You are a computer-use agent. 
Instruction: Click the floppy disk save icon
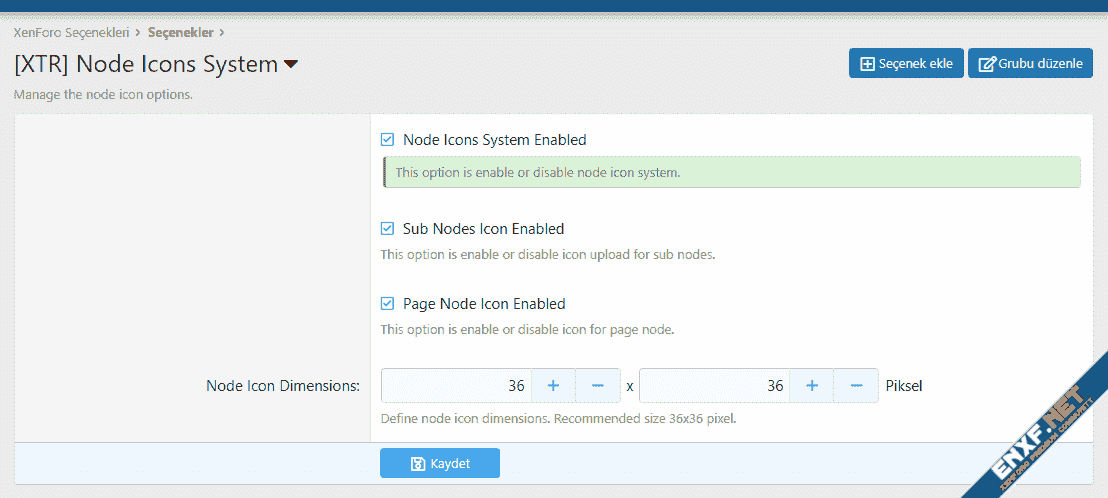click(418, 464)
